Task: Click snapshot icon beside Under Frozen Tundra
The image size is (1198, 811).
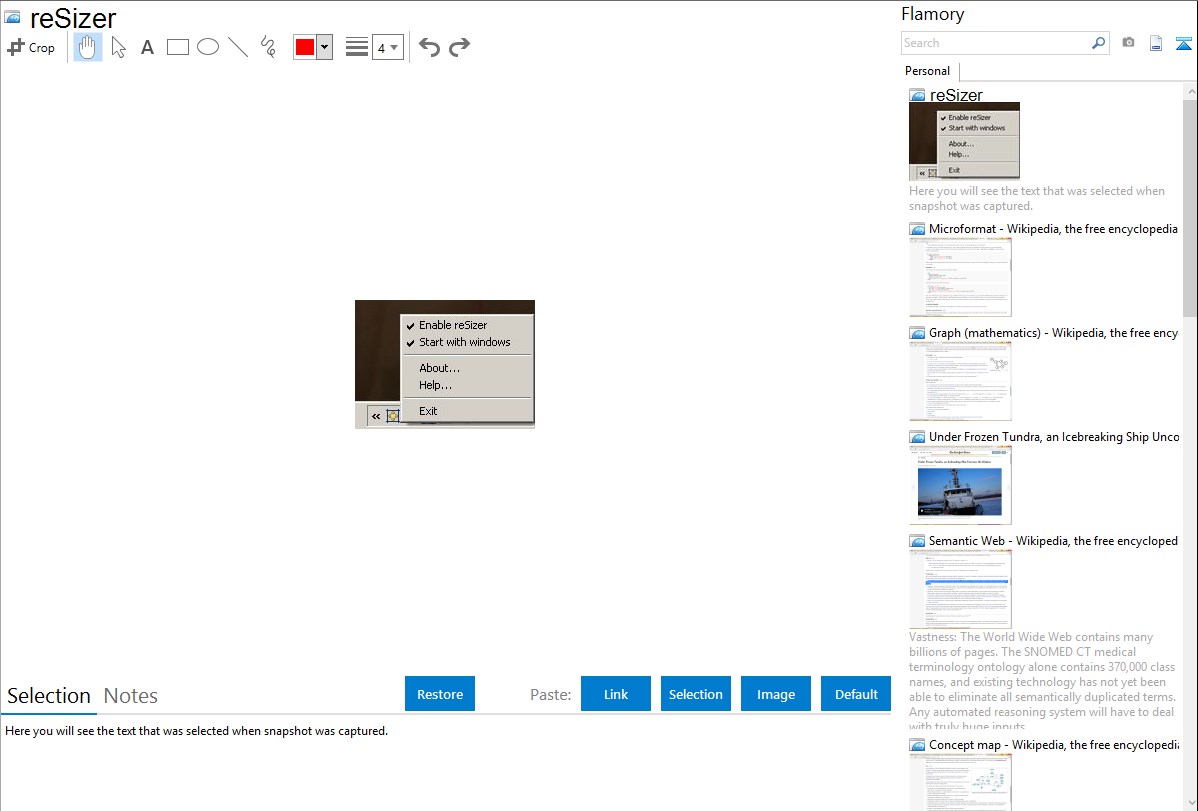Action: pyautogui.click(x=918, y=436)
